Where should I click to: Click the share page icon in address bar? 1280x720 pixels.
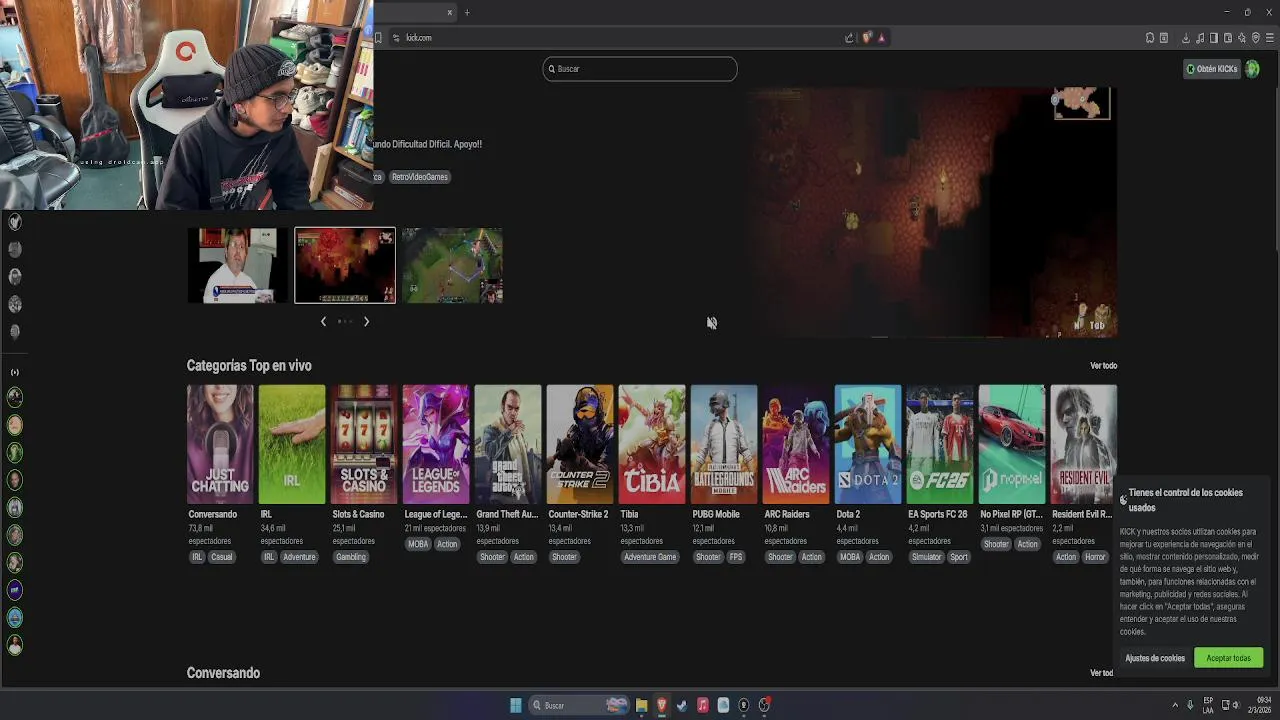point(849,38)
